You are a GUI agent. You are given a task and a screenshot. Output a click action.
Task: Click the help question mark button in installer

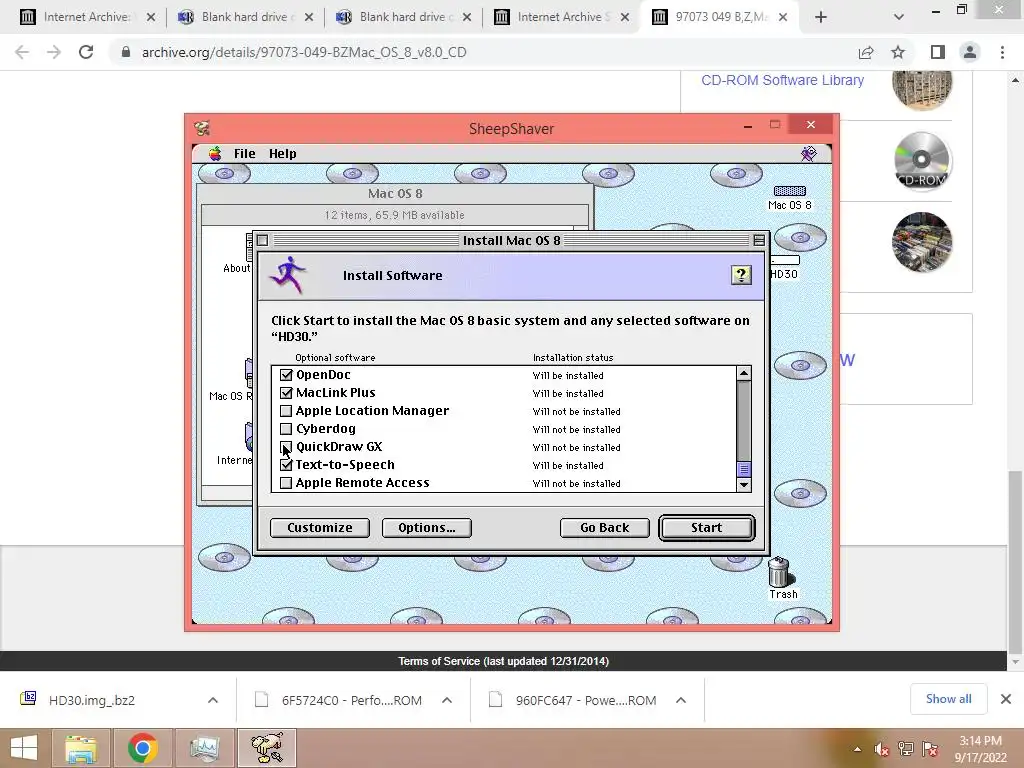point(741,275)
